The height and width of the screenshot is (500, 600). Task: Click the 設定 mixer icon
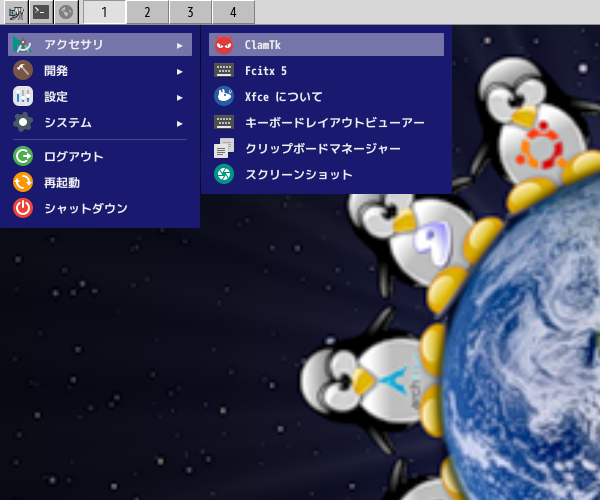click(23, 96)
